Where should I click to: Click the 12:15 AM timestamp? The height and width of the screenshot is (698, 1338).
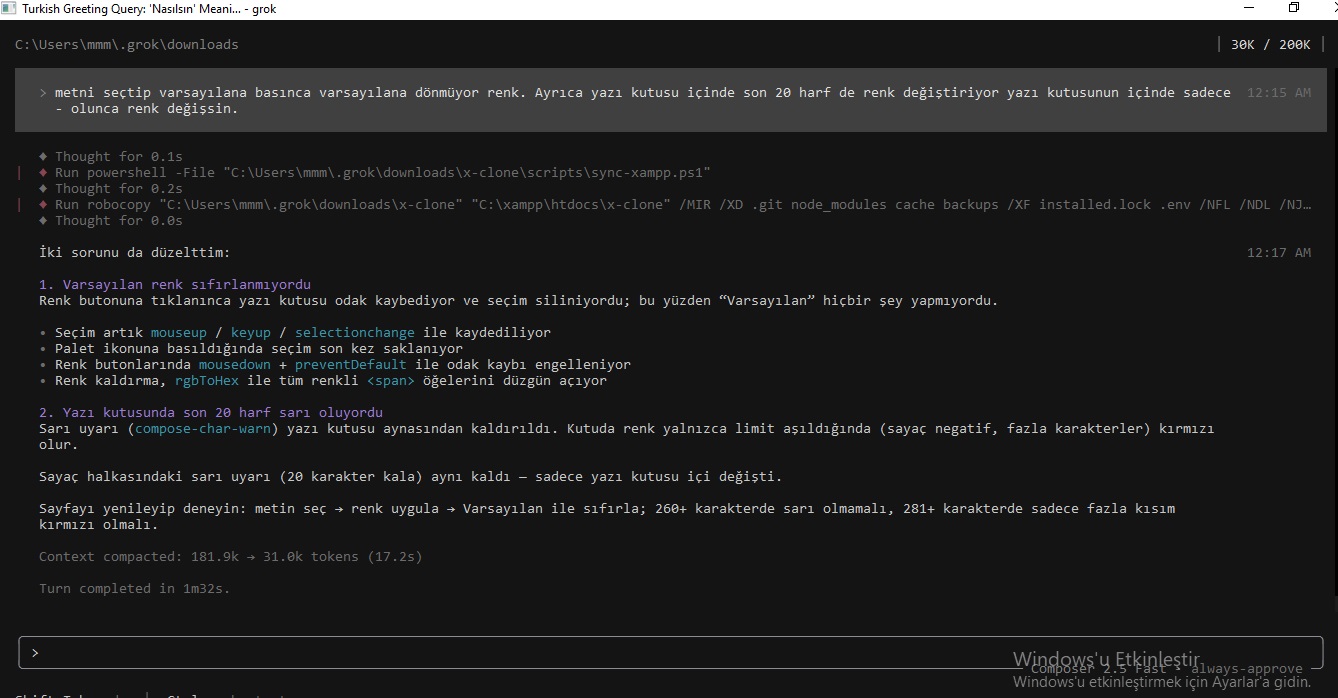tap(1278, 92)
